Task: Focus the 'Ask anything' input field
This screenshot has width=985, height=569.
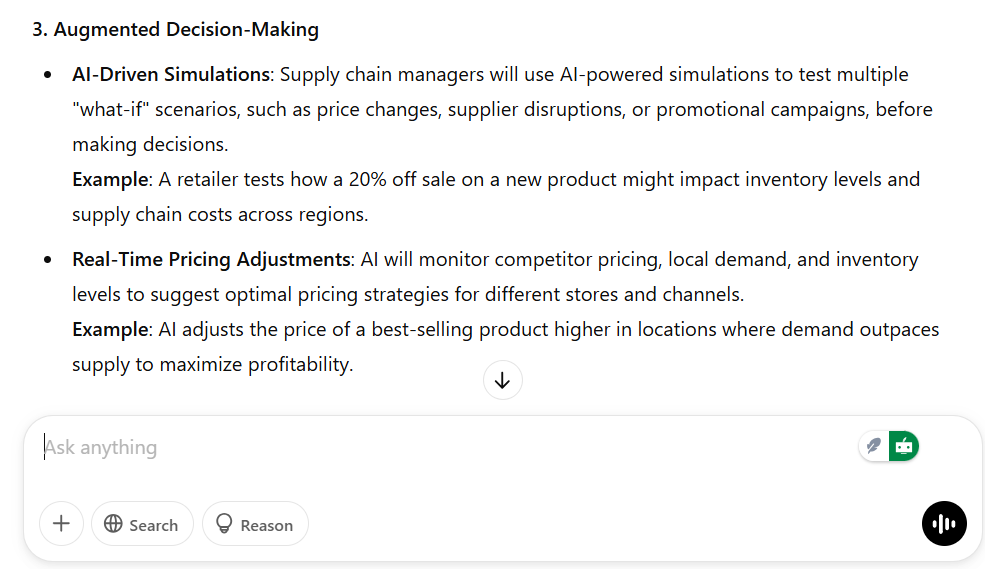Action: coord(440,447)
